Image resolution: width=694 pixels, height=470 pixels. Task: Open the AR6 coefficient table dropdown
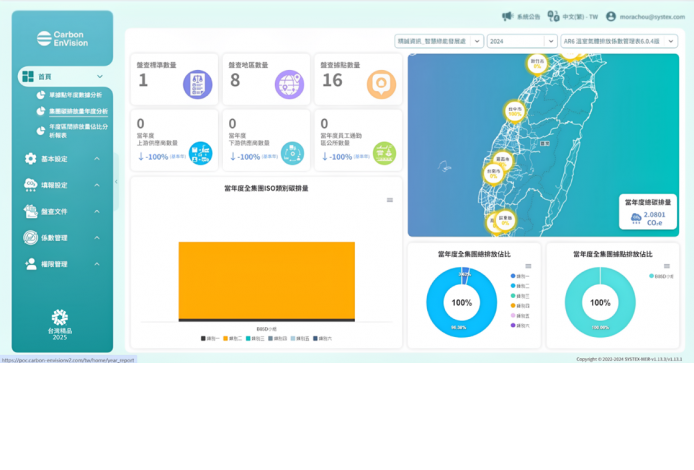tap(620, 42)
